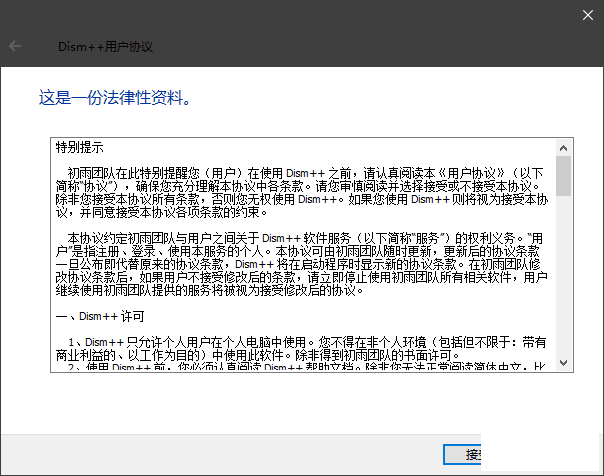Click the 一、Dism++ 许可 section heading
Screen dimensions: 604x476
tap(100, 317)
